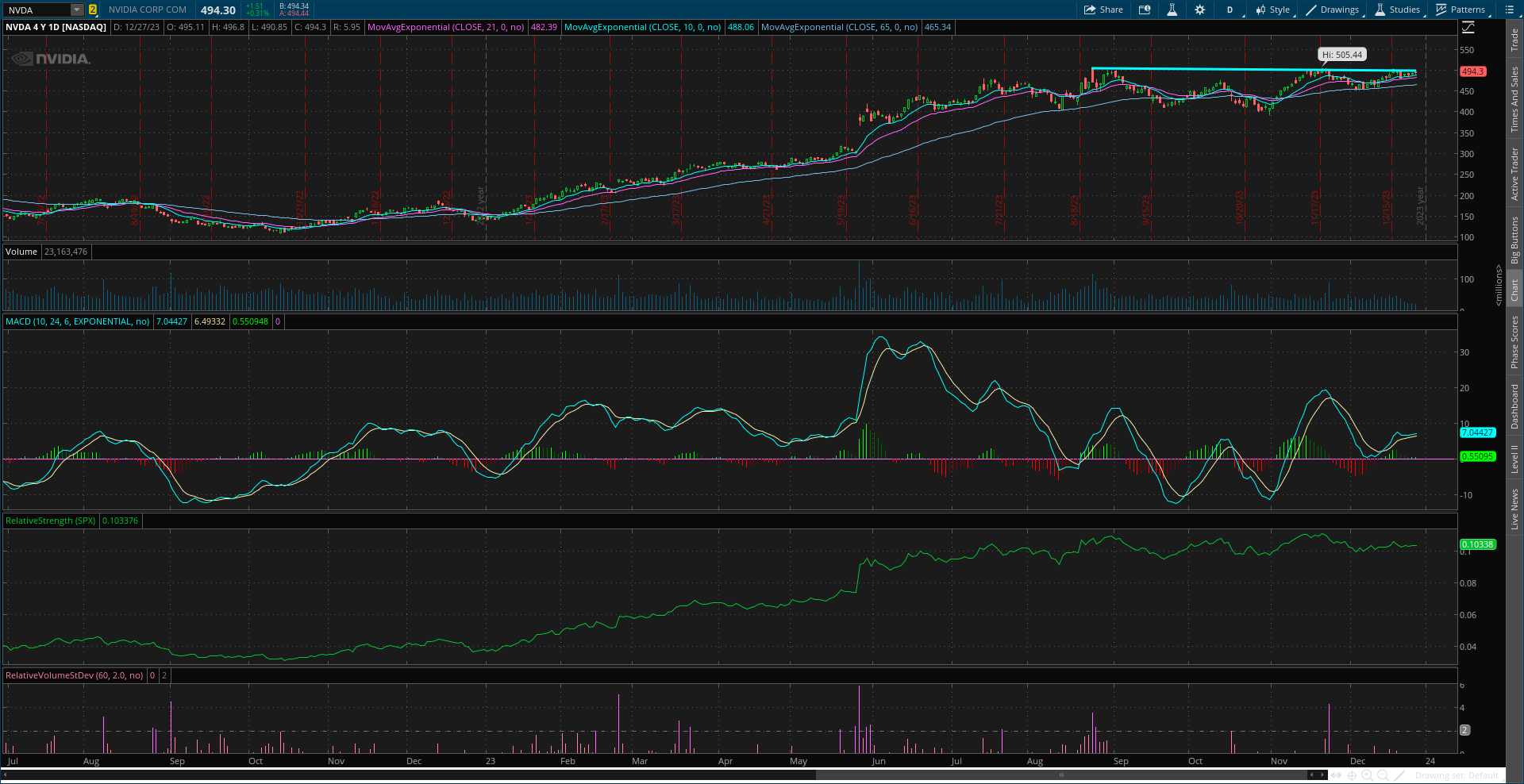Click the cyan resistance trendline drawing
The height and width of the screenshot is (784, 1524).
pos(1254,70)
